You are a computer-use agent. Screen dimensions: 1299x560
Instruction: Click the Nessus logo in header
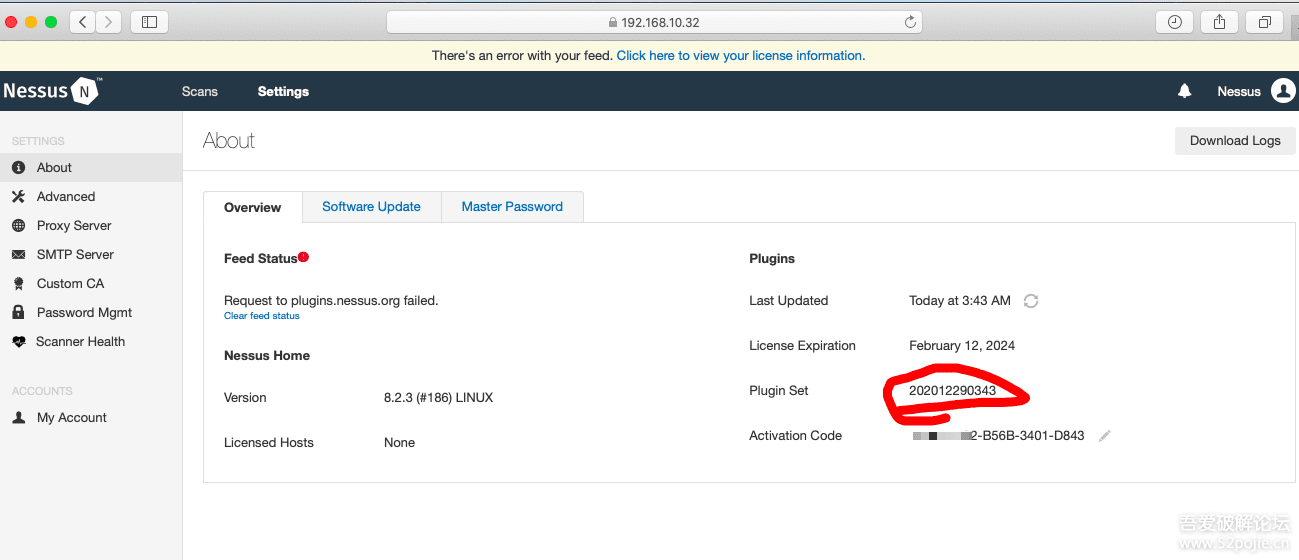click(51, 91)
